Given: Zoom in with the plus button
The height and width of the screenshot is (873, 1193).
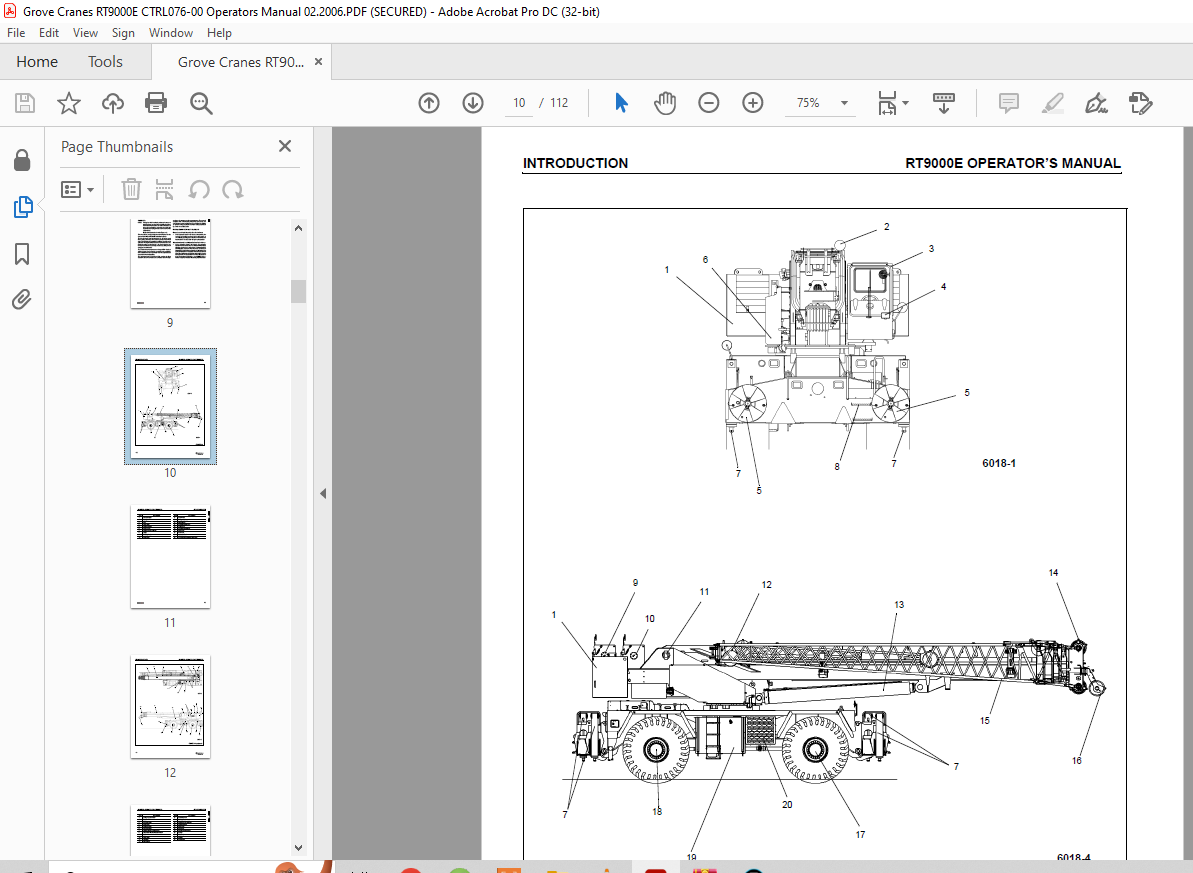Looking at the screenshot, I should pos(752,103).
